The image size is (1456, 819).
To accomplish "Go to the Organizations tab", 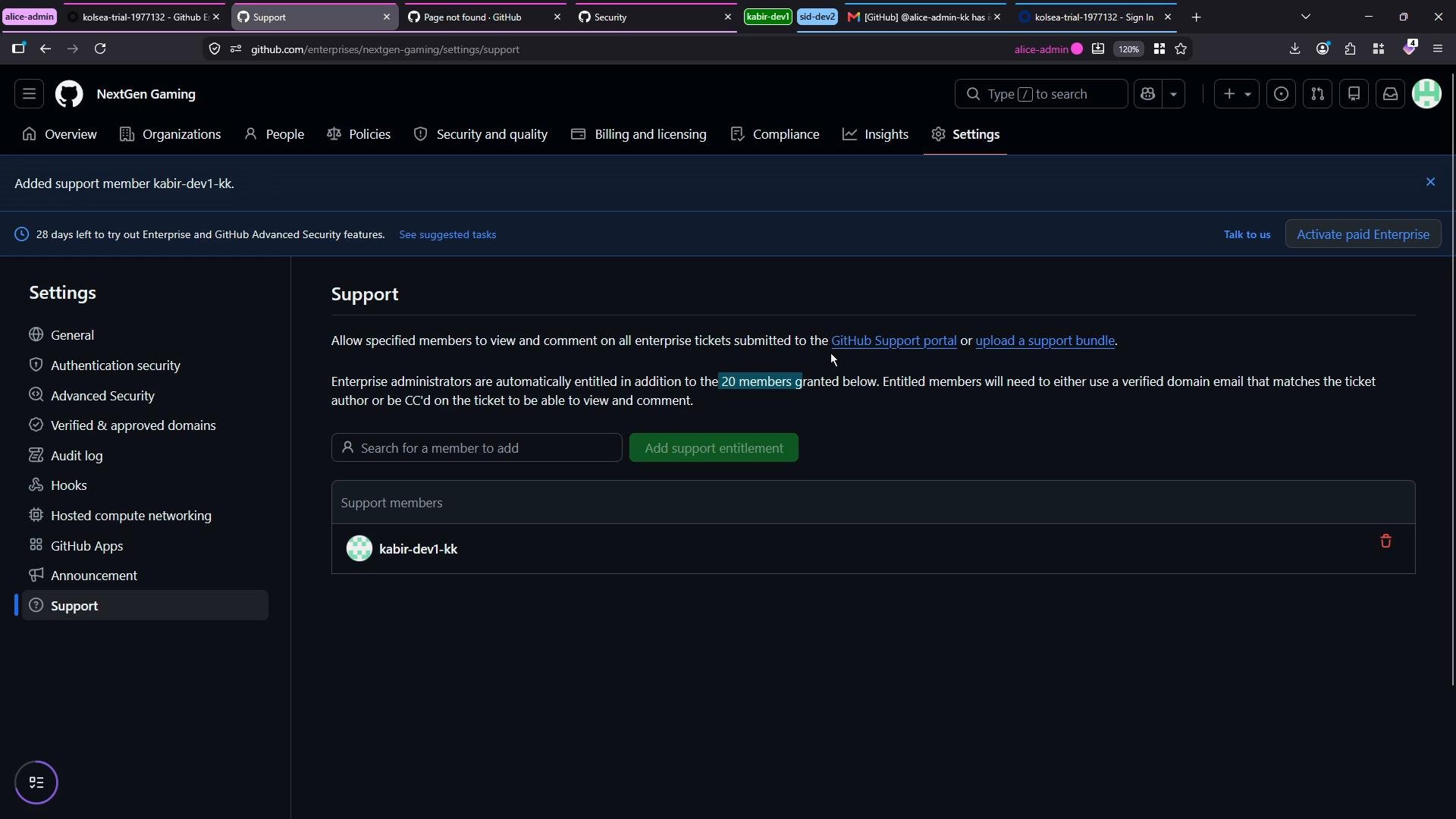I will 171,134.
